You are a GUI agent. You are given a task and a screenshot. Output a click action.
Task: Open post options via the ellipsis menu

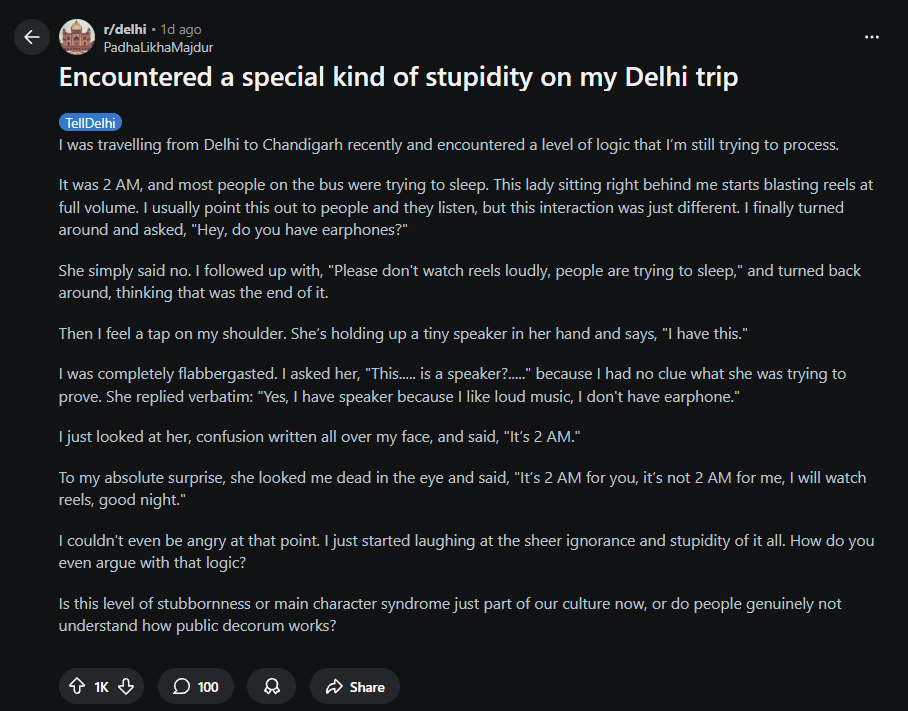[871, 36]
